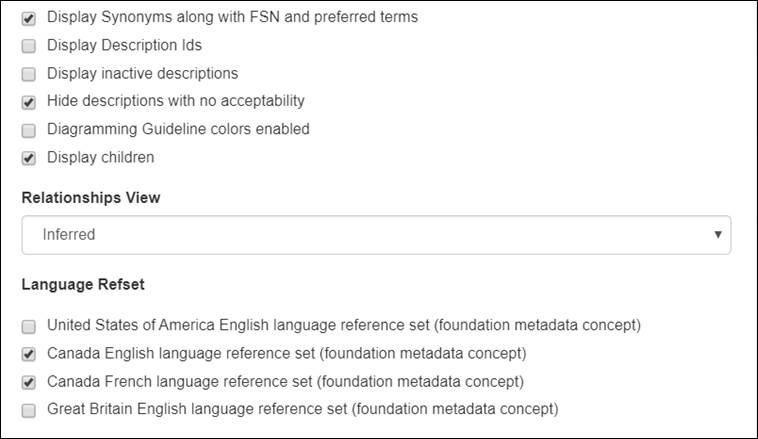This screenshot has height=439, width=758.
Task: Check United States of America English refset box
Action: coord(29,326)
